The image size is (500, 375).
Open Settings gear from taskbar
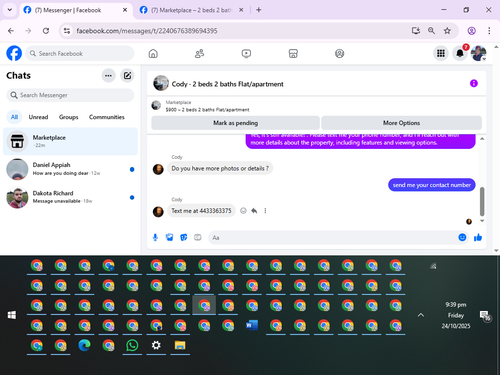(156, 345)
